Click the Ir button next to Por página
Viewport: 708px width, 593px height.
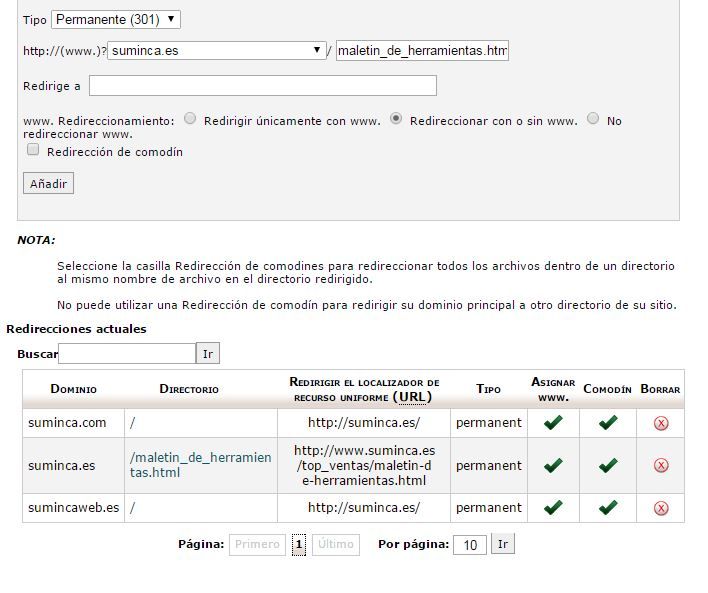coord(503,544)
